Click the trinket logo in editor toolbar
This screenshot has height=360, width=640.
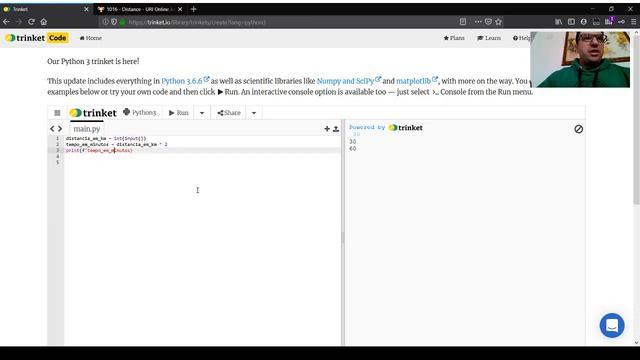[x=93, y=113]
